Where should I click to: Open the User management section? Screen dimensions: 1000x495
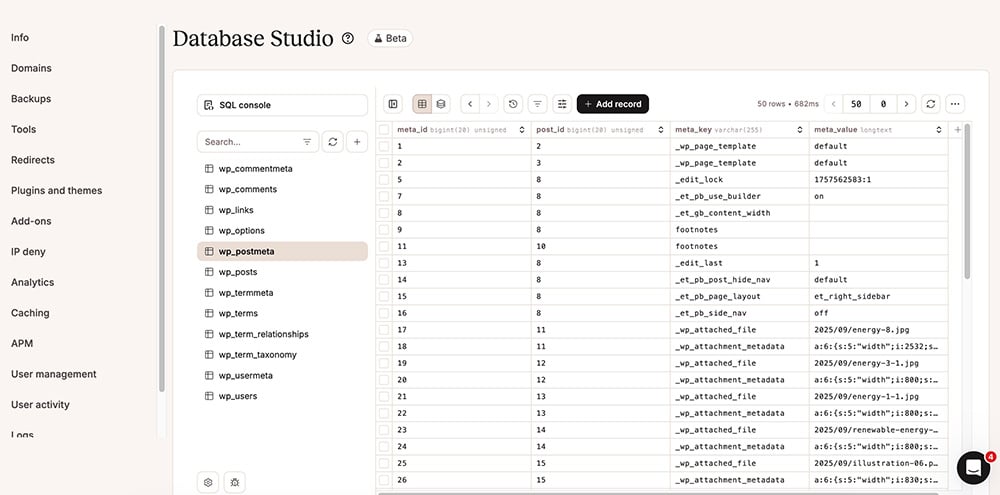coord(54,374)
